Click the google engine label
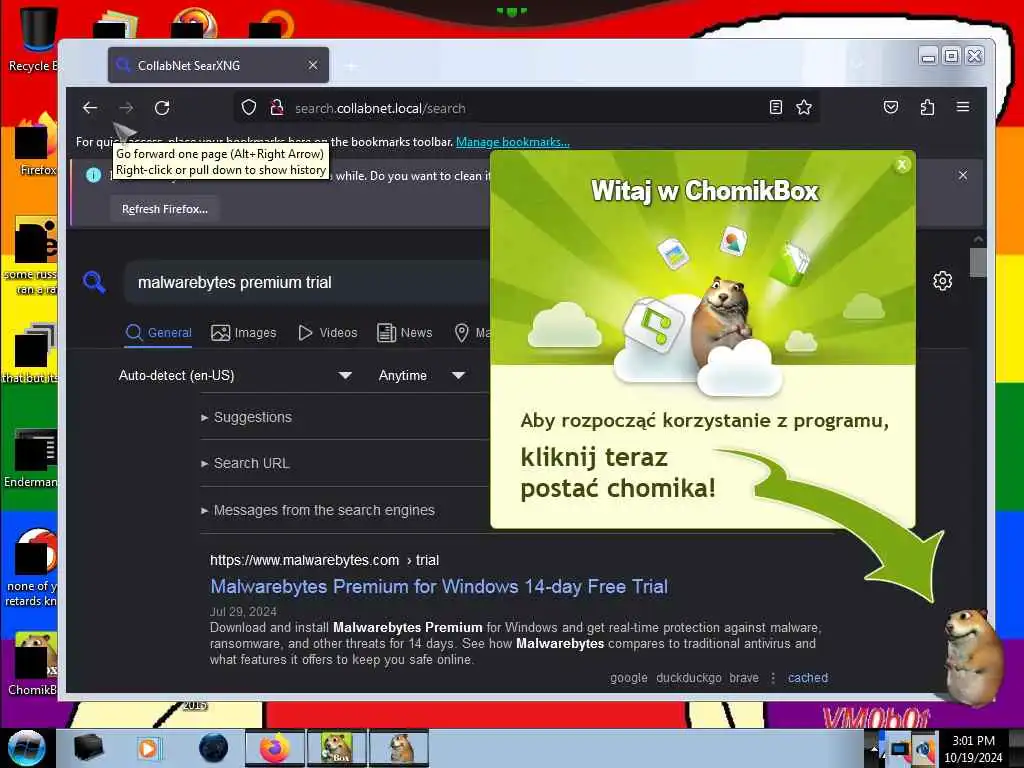Screen dimensions: 1024x768 click(x=629, y=678)
